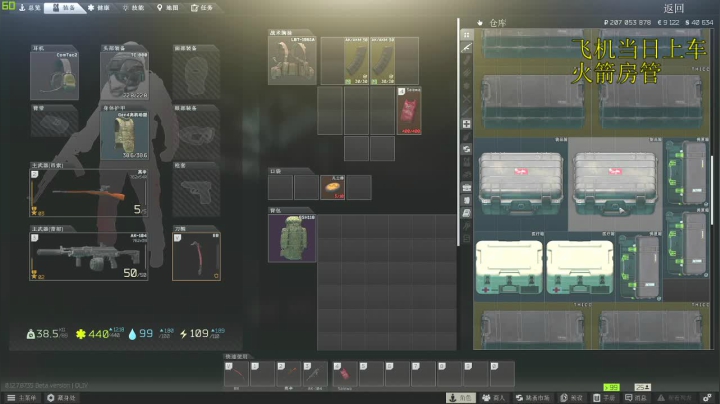Viewport: 720px width, 404px height.
Task: Click the carry weight value 38.5
Action: [x=46, y=334]
